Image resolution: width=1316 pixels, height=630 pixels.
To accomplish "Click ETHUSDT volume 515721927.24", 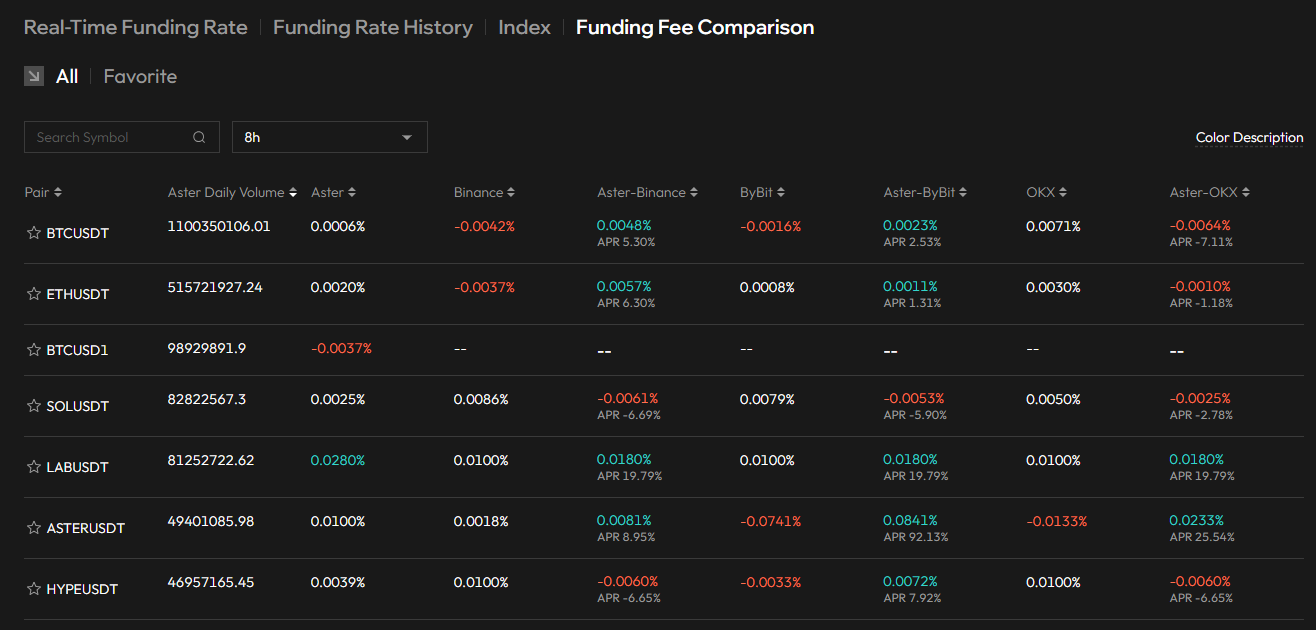I will click(x=215, y=287).
